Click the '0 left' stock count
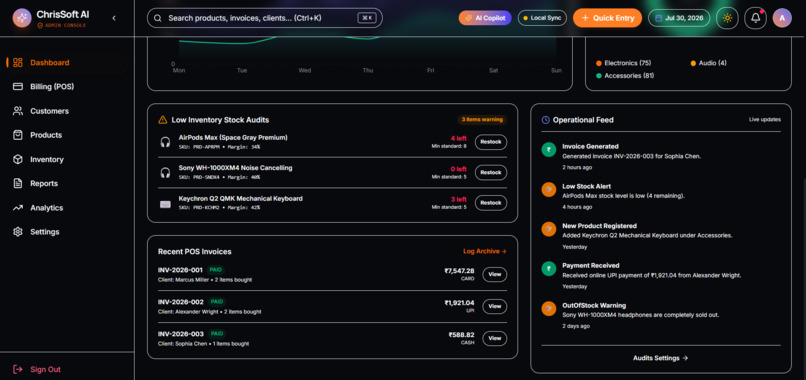 click(459, 169)
